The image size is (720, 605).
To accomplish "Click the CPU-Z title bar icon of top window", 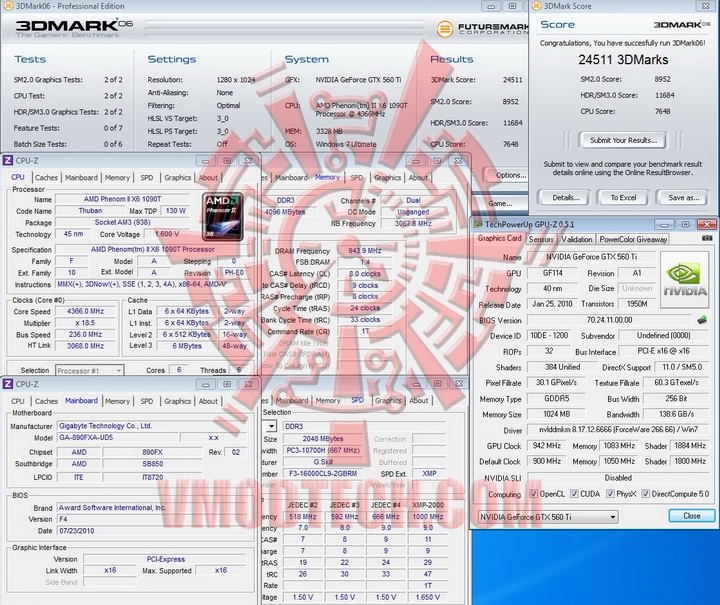I will (x=8, y=160).
